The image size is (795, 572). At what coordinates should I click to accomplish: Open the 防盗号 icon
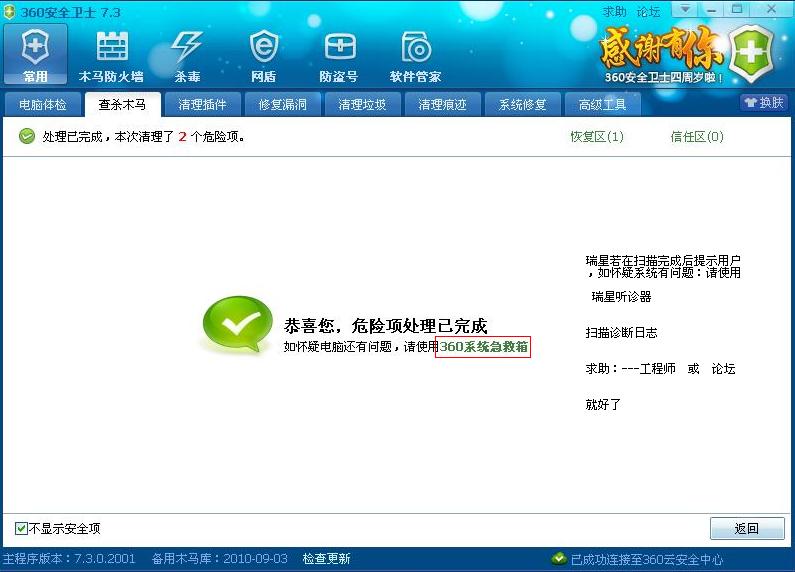tap(339, 56)
